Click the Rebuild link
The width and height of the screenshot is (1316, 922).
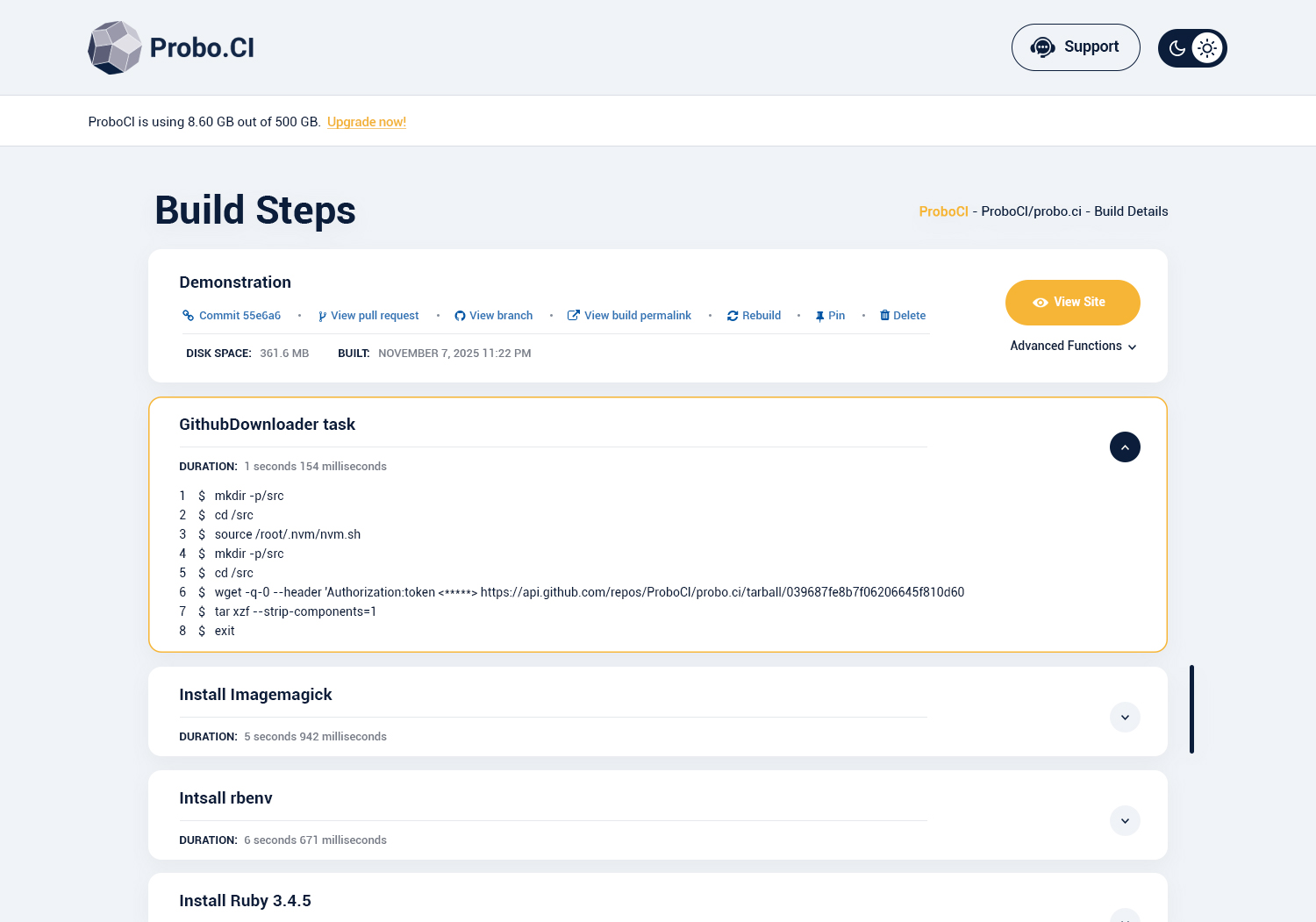click(x=762, y=316)
